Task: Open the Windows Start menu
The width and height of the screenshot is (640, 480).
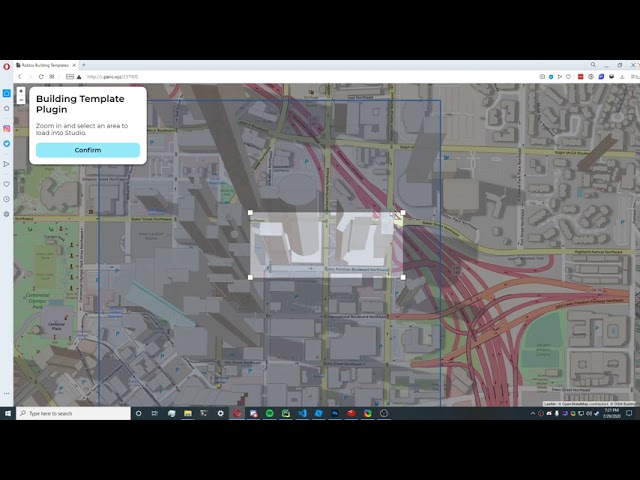Action: 7,413
